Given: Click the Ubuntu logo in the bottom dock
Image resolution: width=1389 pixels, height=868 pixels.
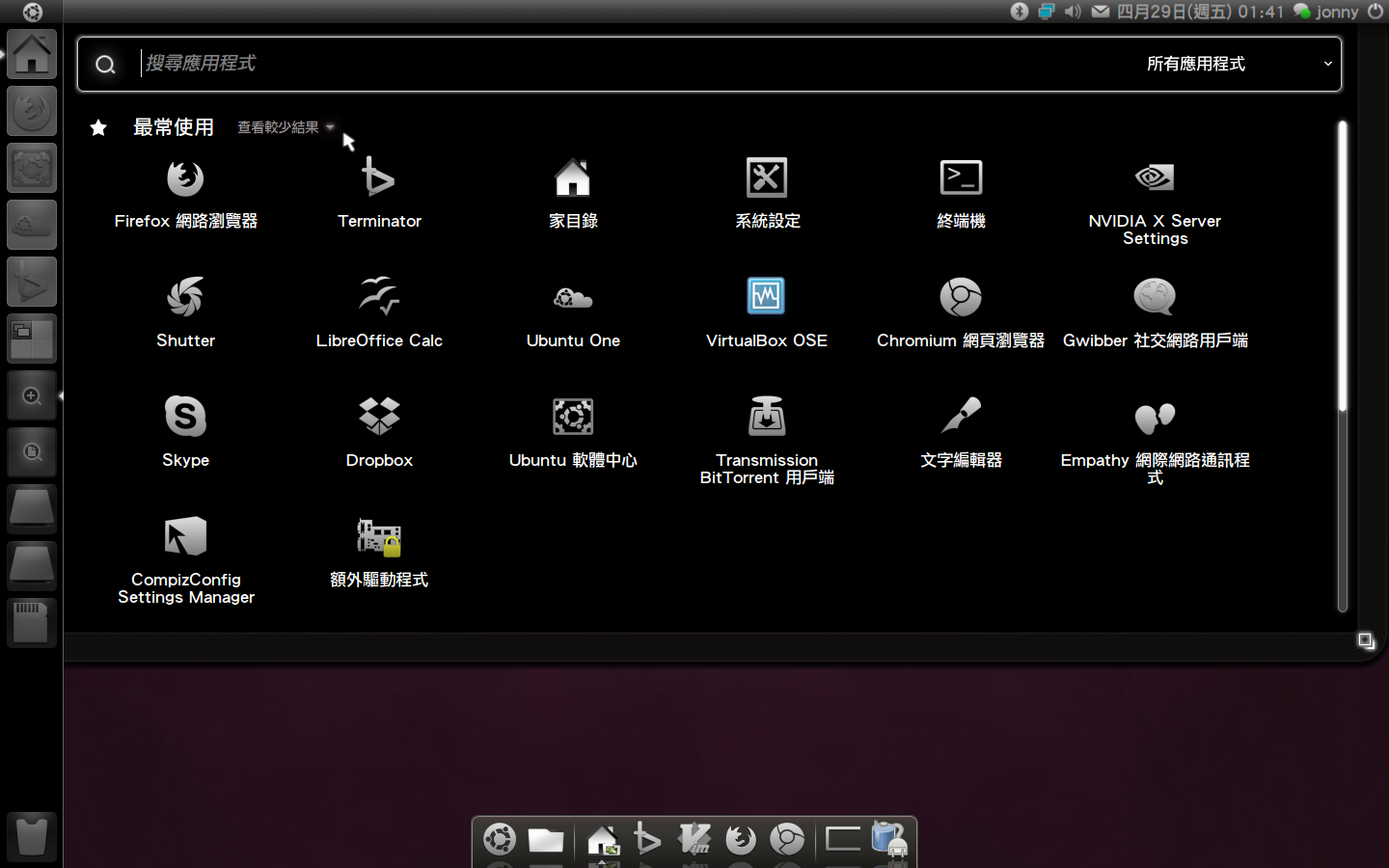Looking at the screenshot, I should (x=500, y=839).
